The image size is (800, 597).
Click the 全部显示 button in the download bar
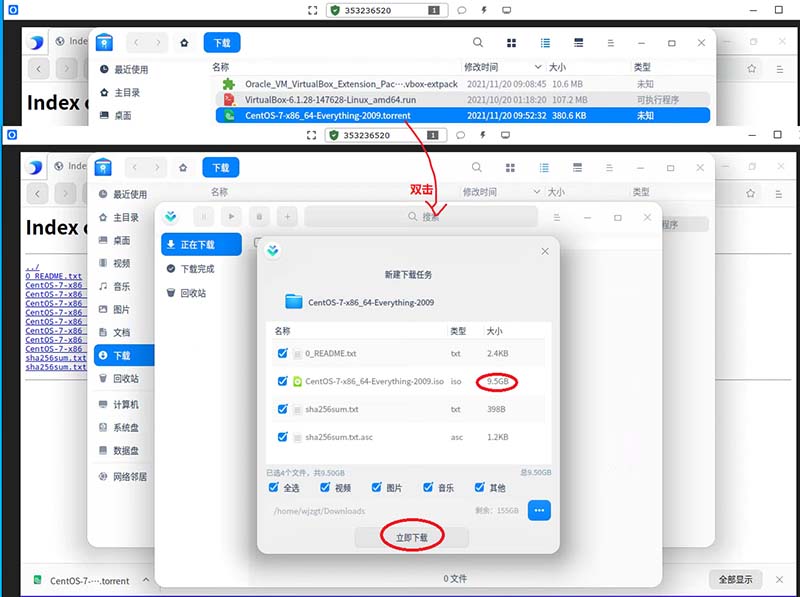pyautogui.click(x=735, y=580)
